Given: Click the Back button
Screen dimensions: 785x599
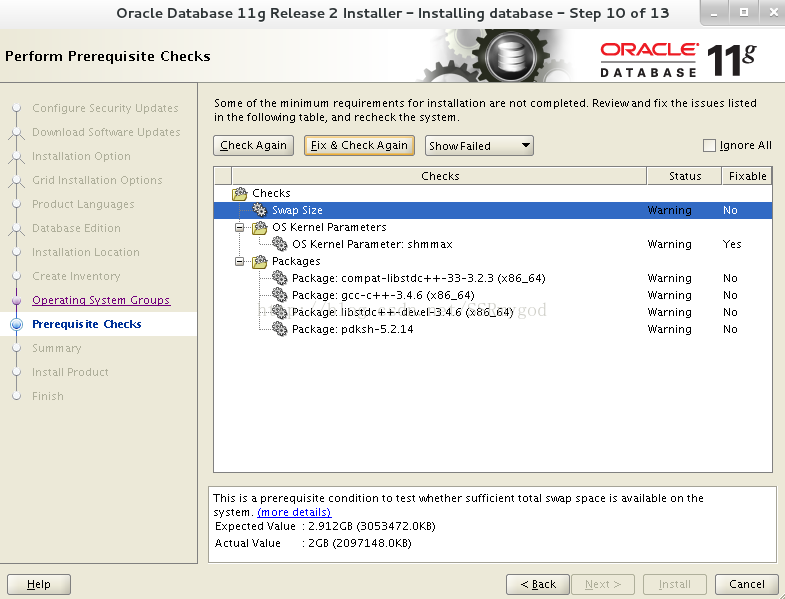Looking at the screenshot, I should (x=538, y=584).
